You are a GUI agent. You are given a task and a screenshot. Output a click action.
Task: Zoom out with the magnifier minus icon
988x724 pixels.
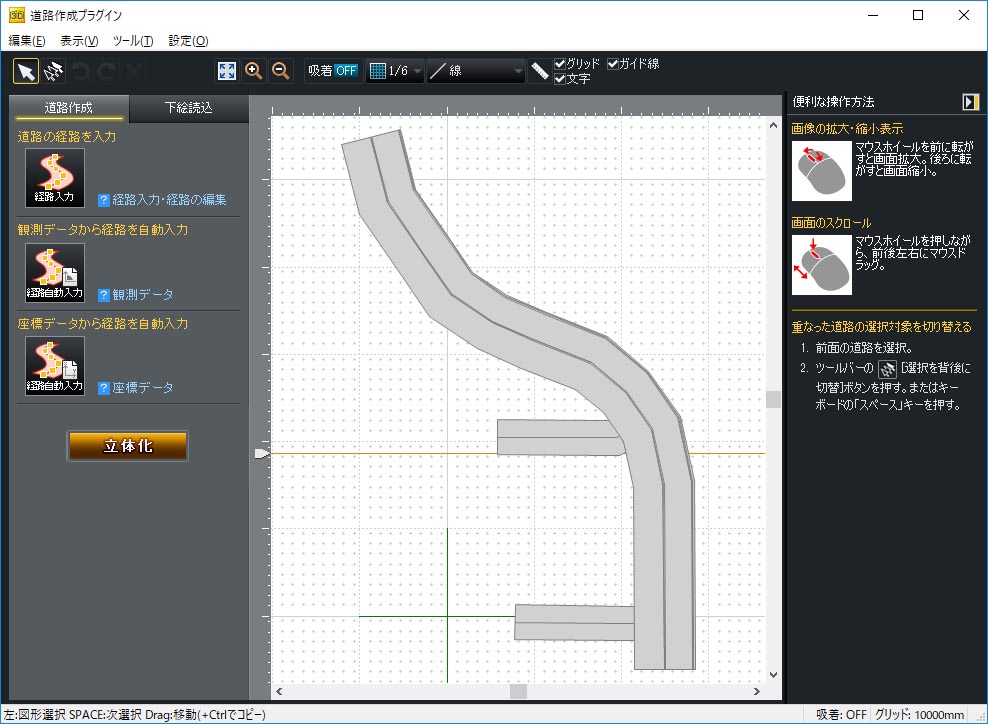[x=281, y=71]
